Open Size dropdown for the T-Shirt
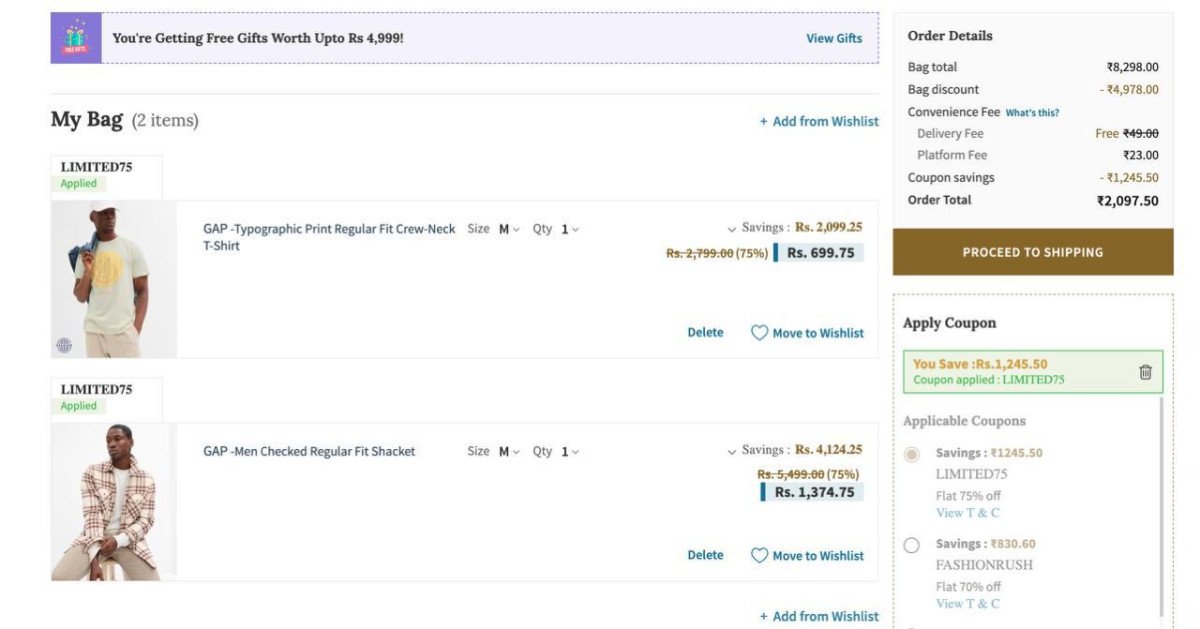Image resolution: width=1200 pixels, height=629 pixels. [509, 229]
